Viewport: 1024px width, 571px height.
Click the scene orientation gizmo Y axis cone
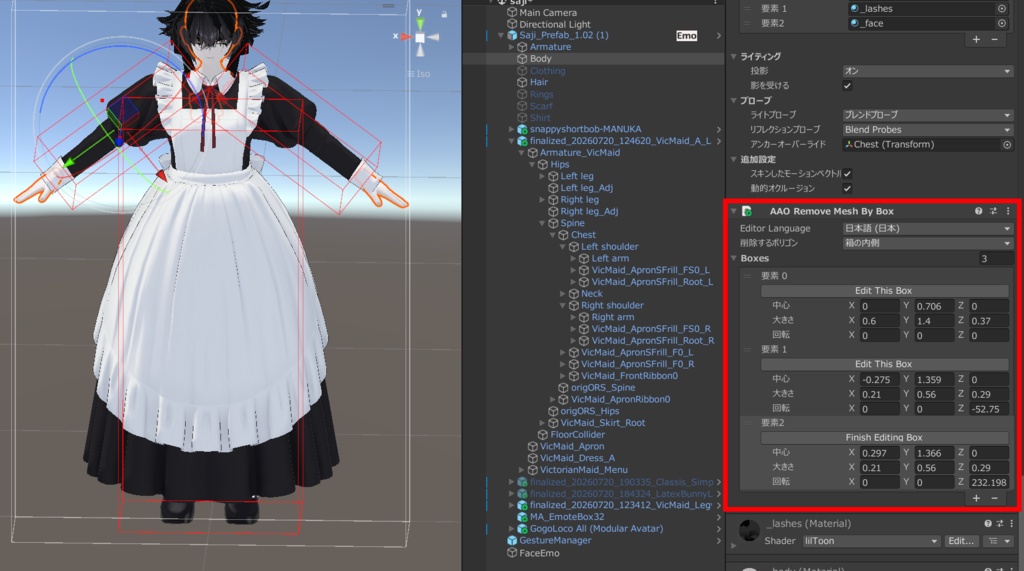pos(420,23)
